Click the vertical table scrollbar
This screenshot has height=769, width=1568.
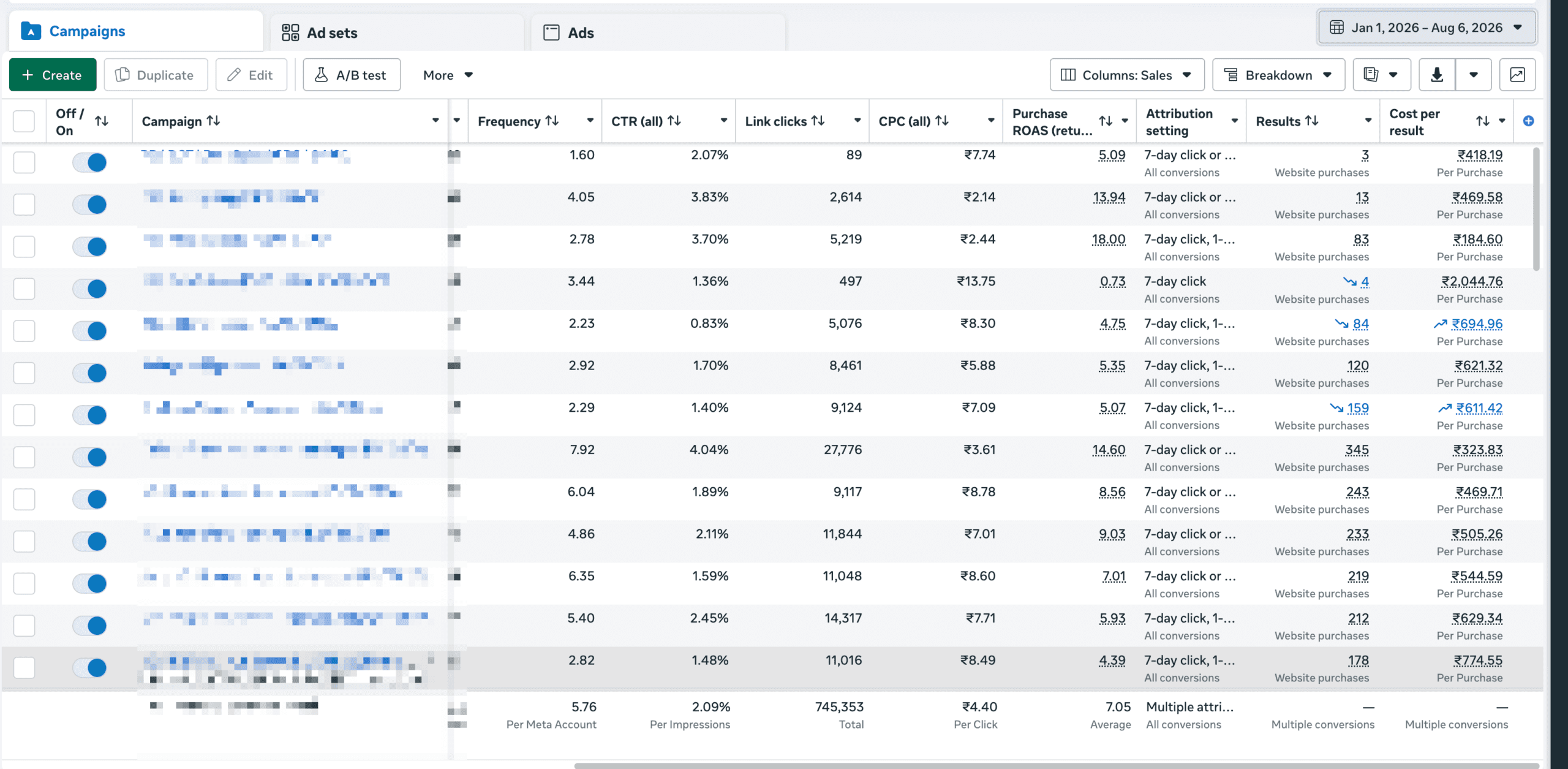(1536, 208)
